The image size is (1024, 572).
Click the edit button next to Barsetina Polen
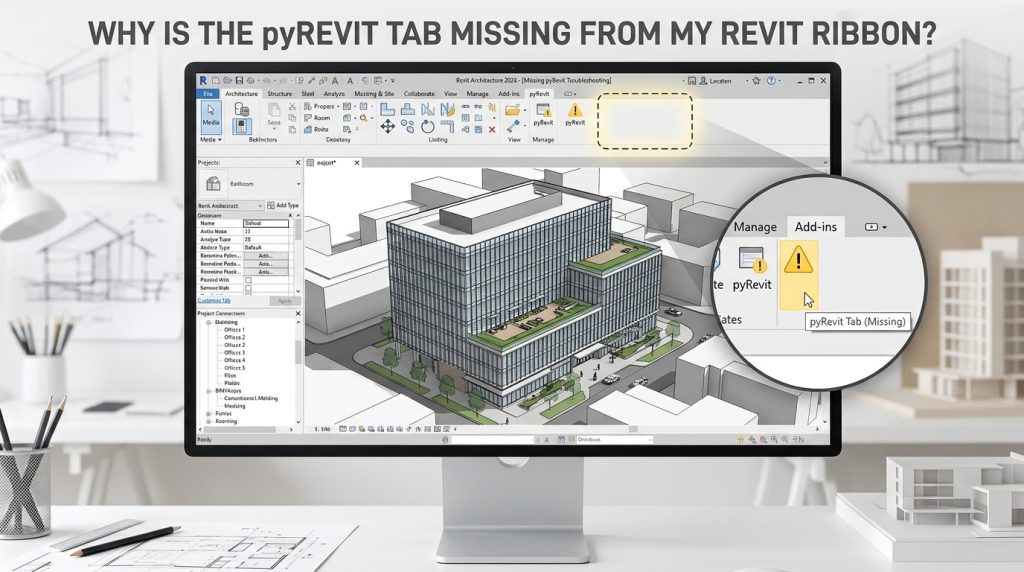click(265, 256)
